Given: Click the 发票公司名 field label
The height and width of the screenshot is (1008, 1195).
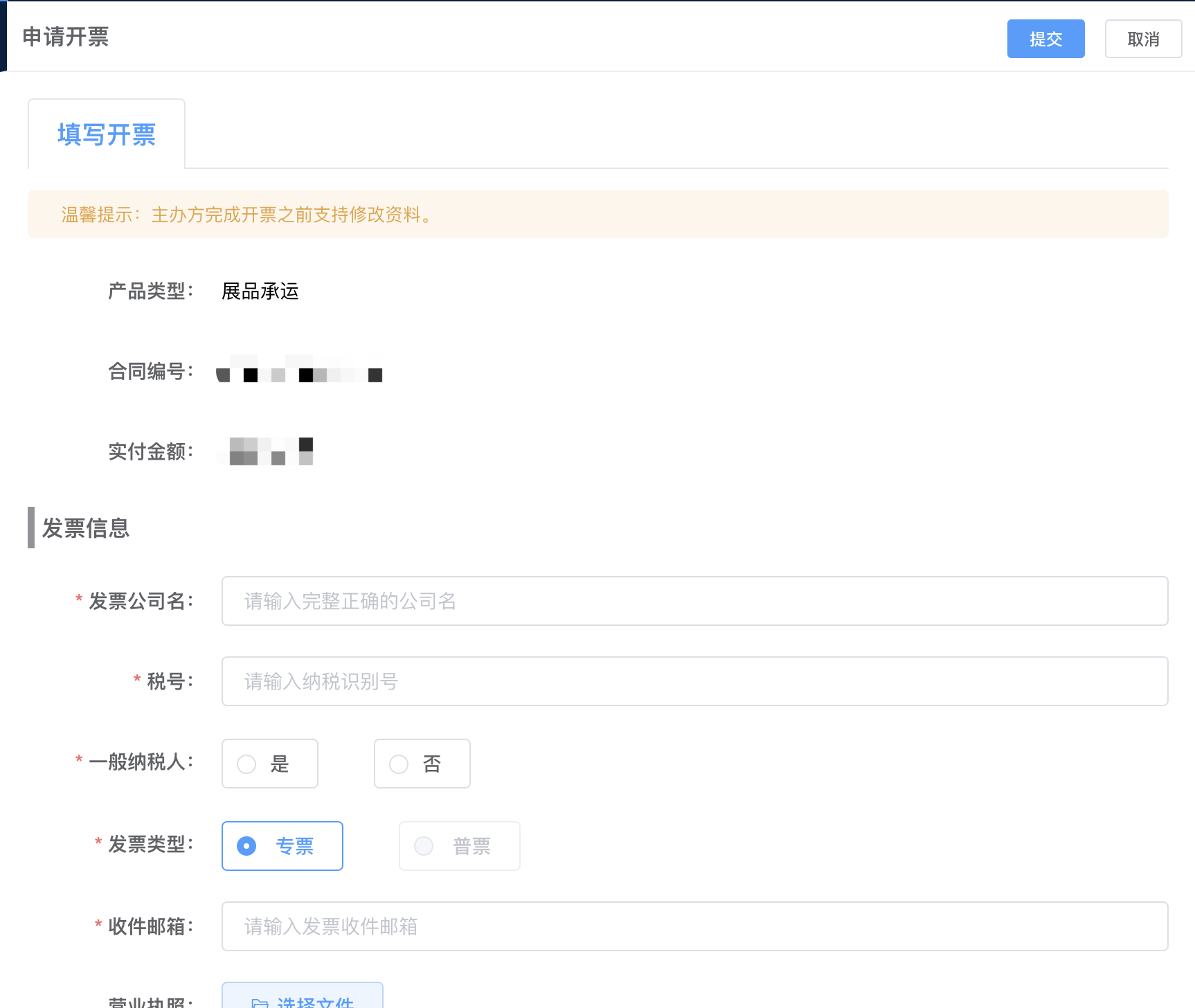Looking at the screenshot, I should [139, 601].
